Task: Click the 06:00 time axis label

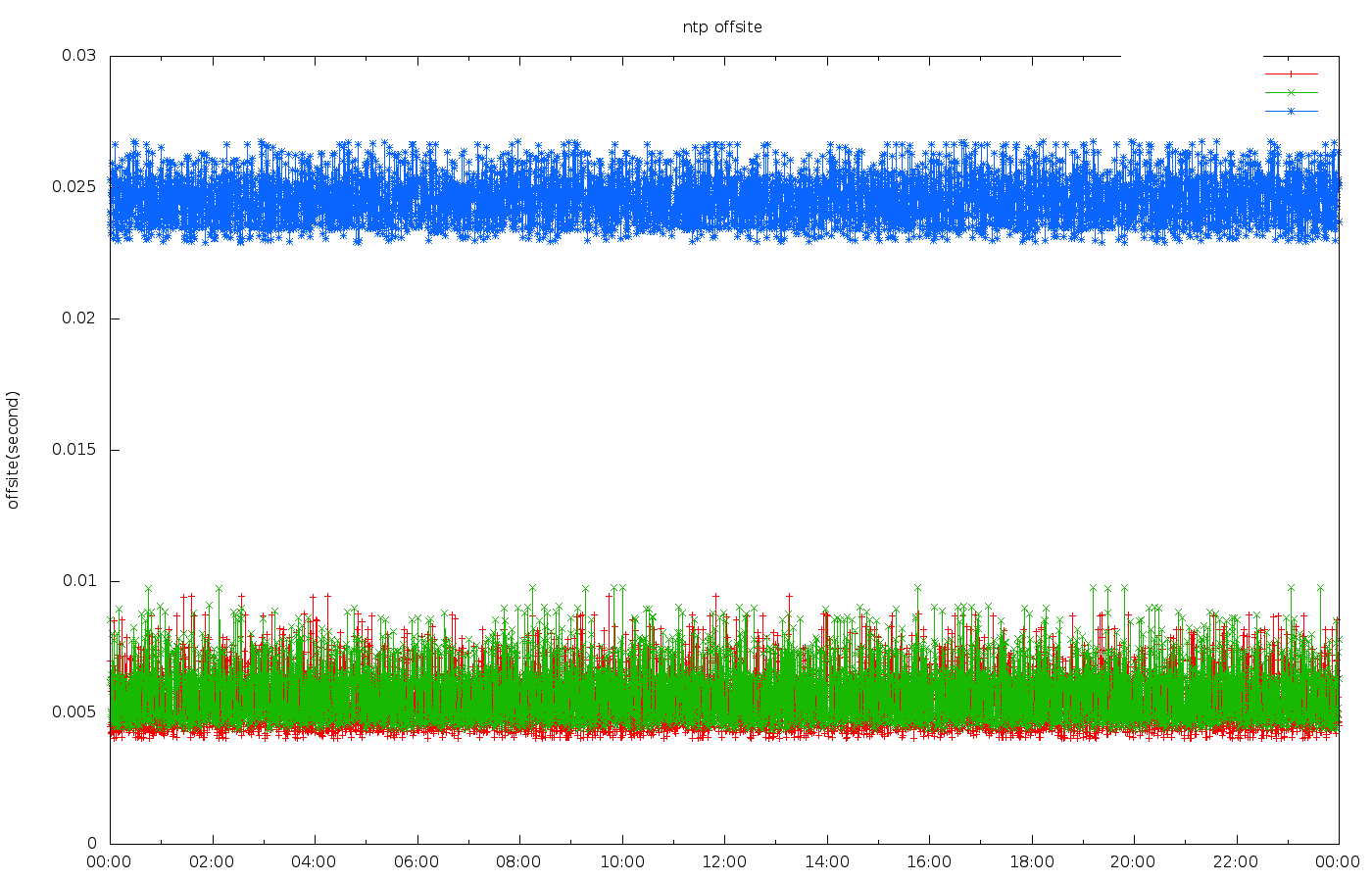Action: (416, 862)
